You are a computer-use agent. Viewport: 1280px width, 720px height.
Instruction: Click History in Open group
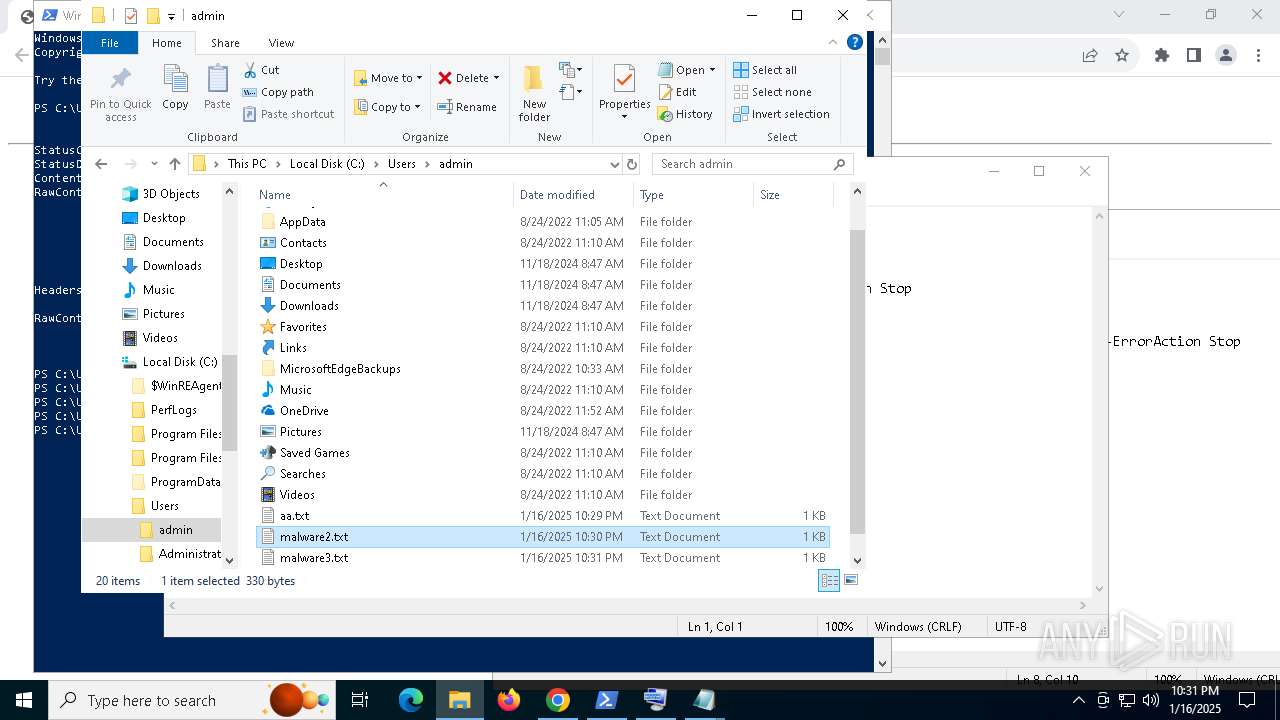point(685,114)
